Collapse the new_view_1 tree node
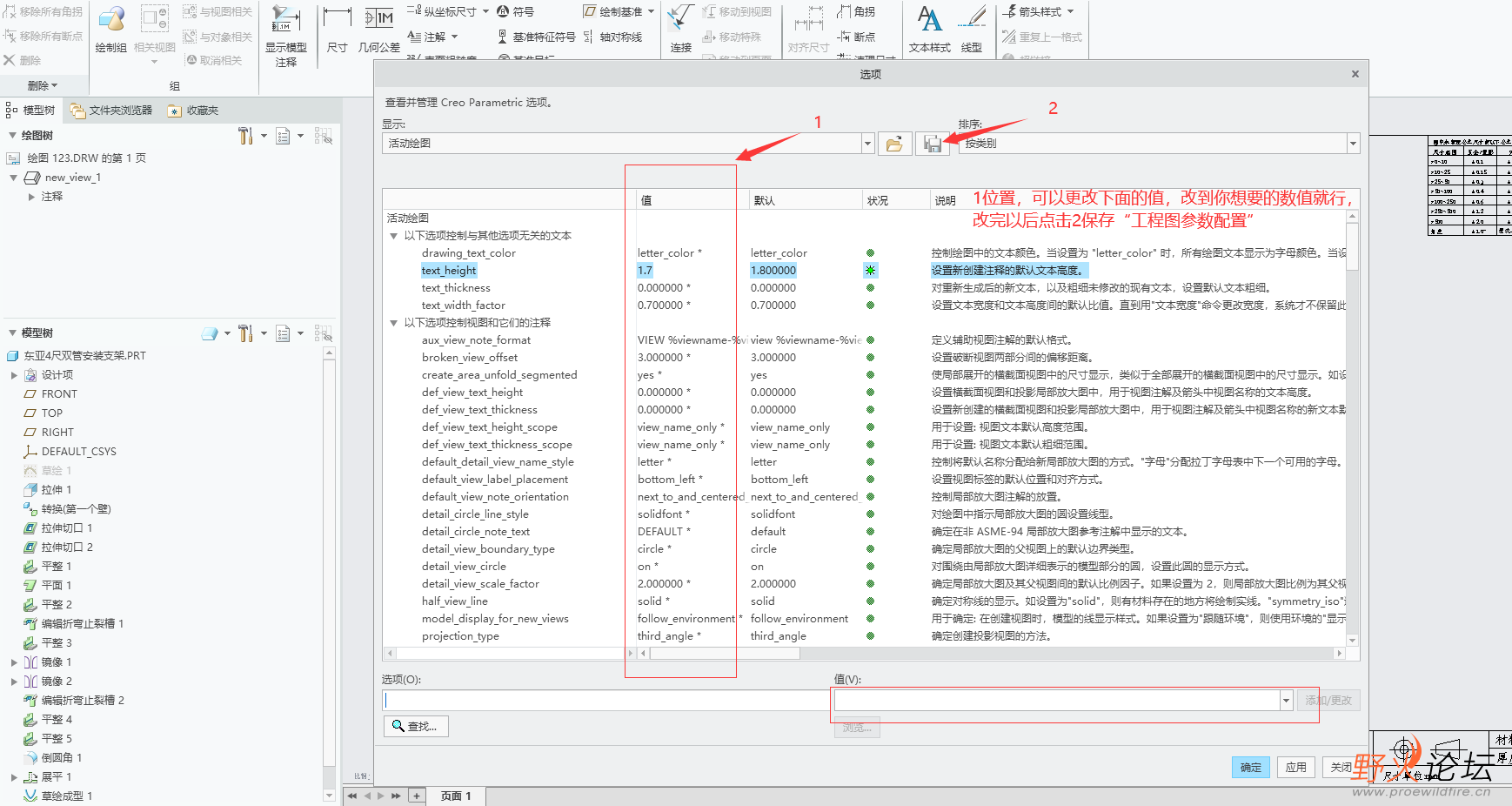1512x806 pixels. [x=13, y=178]
